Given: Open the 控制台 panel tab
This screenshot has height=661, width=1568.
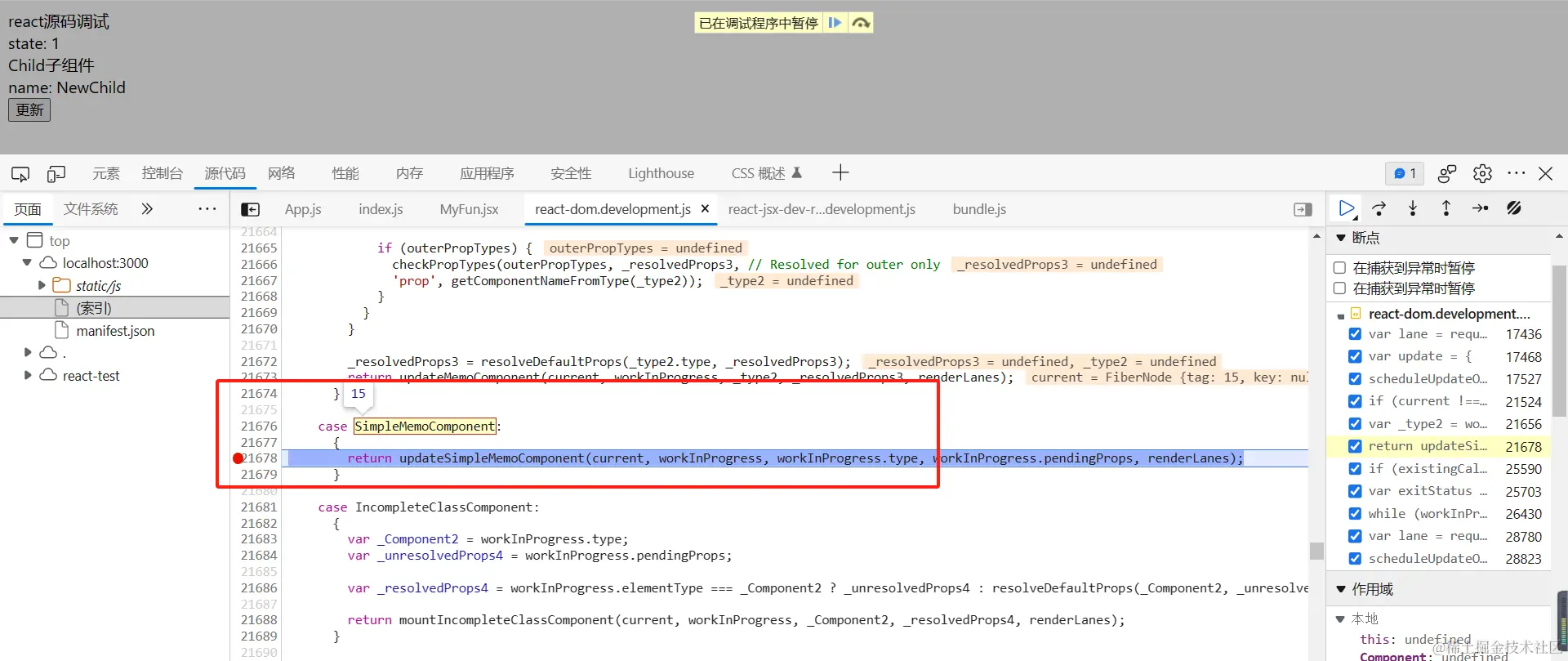Looking at the screenshot, I should tap(163, 173).
